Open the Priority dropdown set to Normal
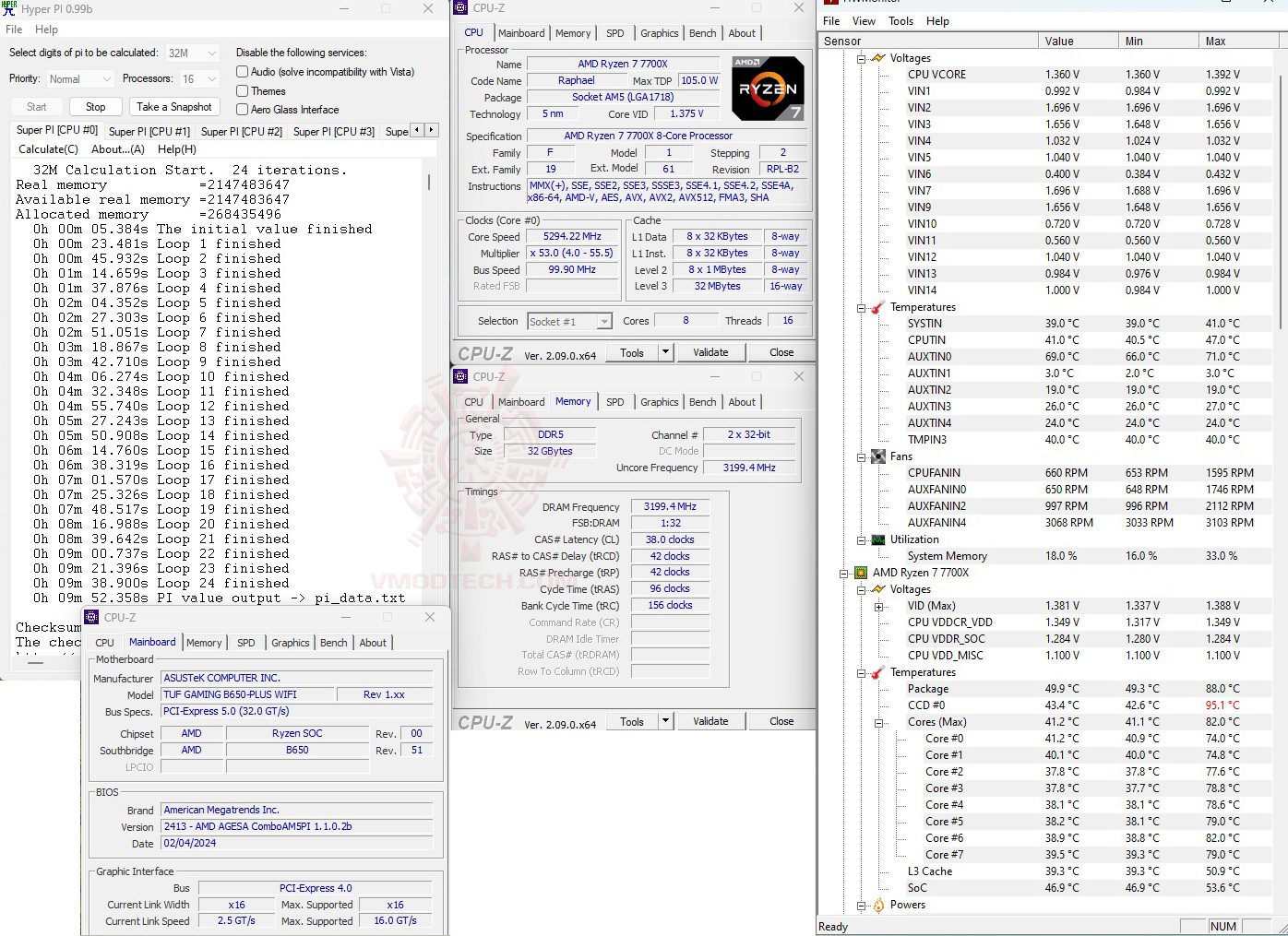Viewport: 1288px width, 936px height. point(79,79)
